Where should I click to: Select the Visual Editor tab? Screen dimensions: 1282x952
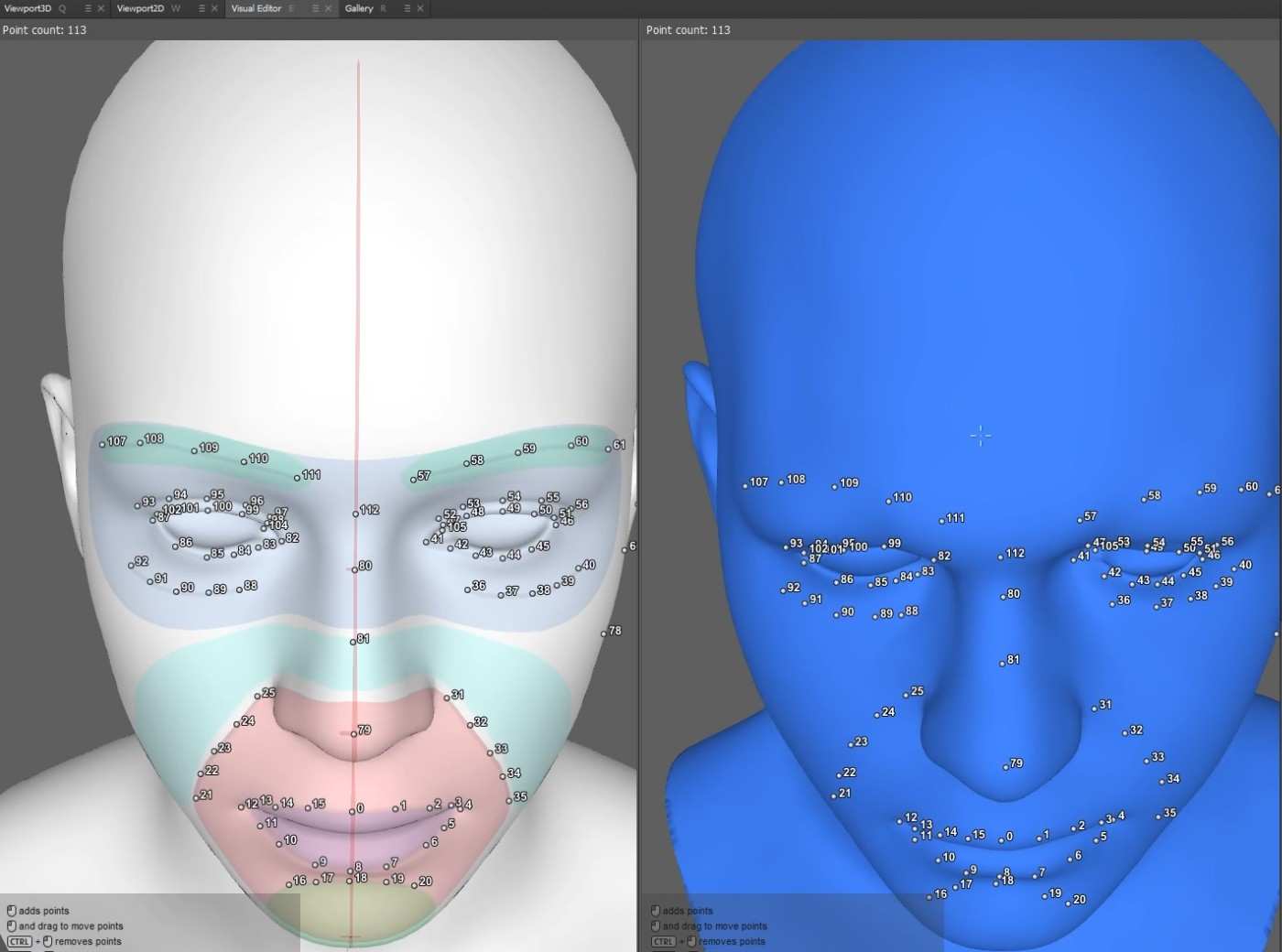[255, 8]
